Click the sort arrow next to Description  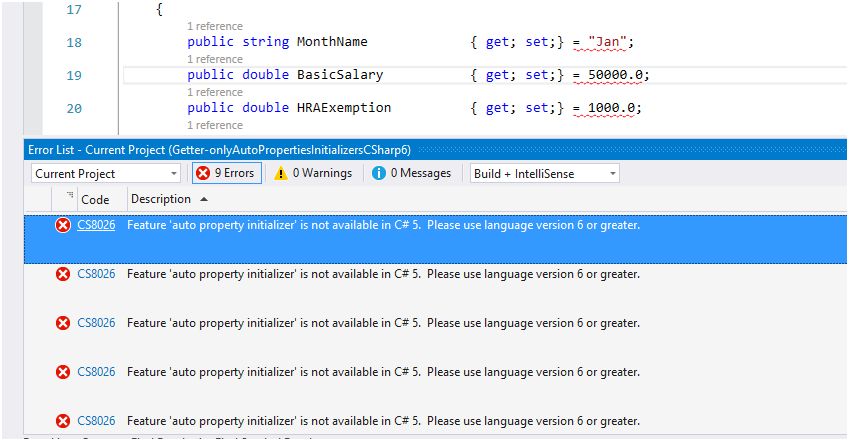(x=204, y=199)
